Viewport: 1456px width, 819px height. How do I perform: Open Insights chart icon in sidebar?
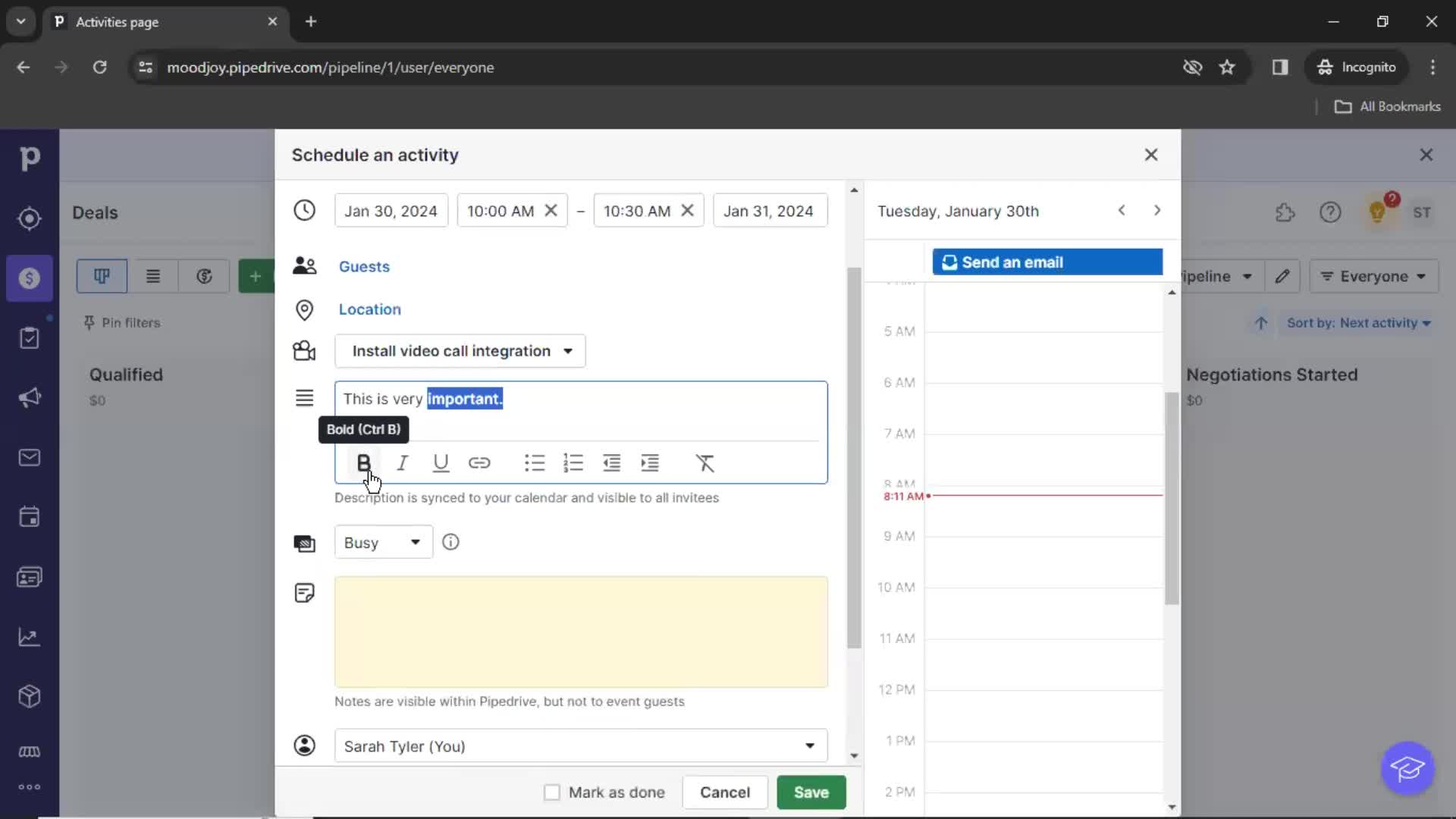point(30,637)
